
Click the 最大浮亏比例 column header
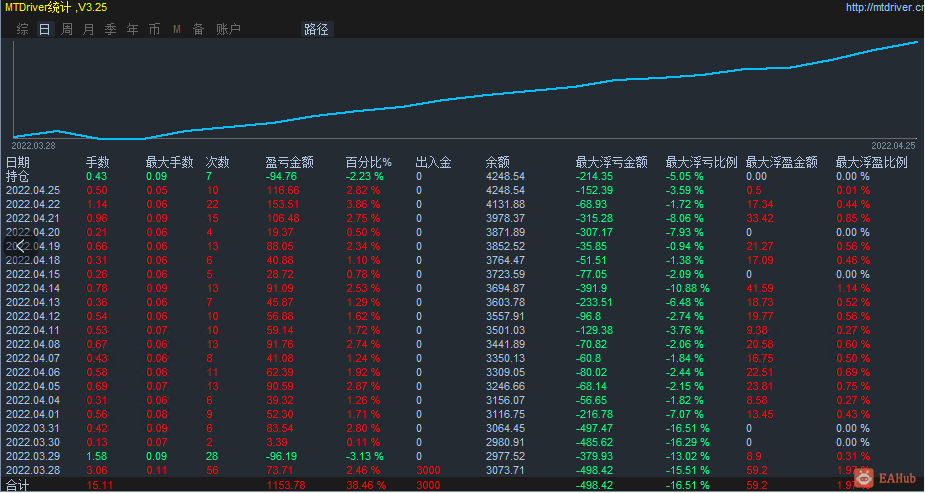point(701,162)
